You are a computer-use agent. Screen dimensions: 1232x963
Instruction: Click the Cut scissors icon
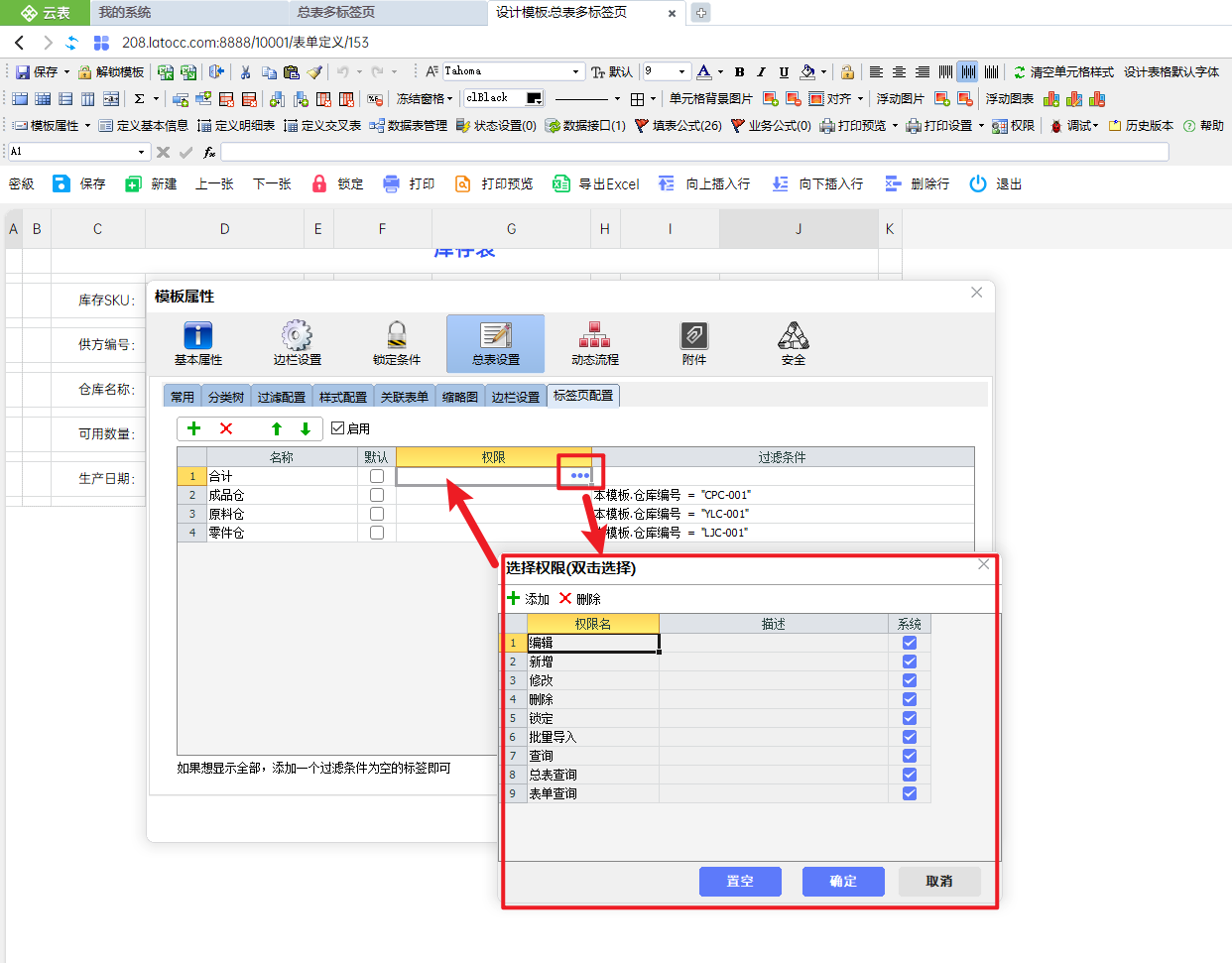pos(245,71)
